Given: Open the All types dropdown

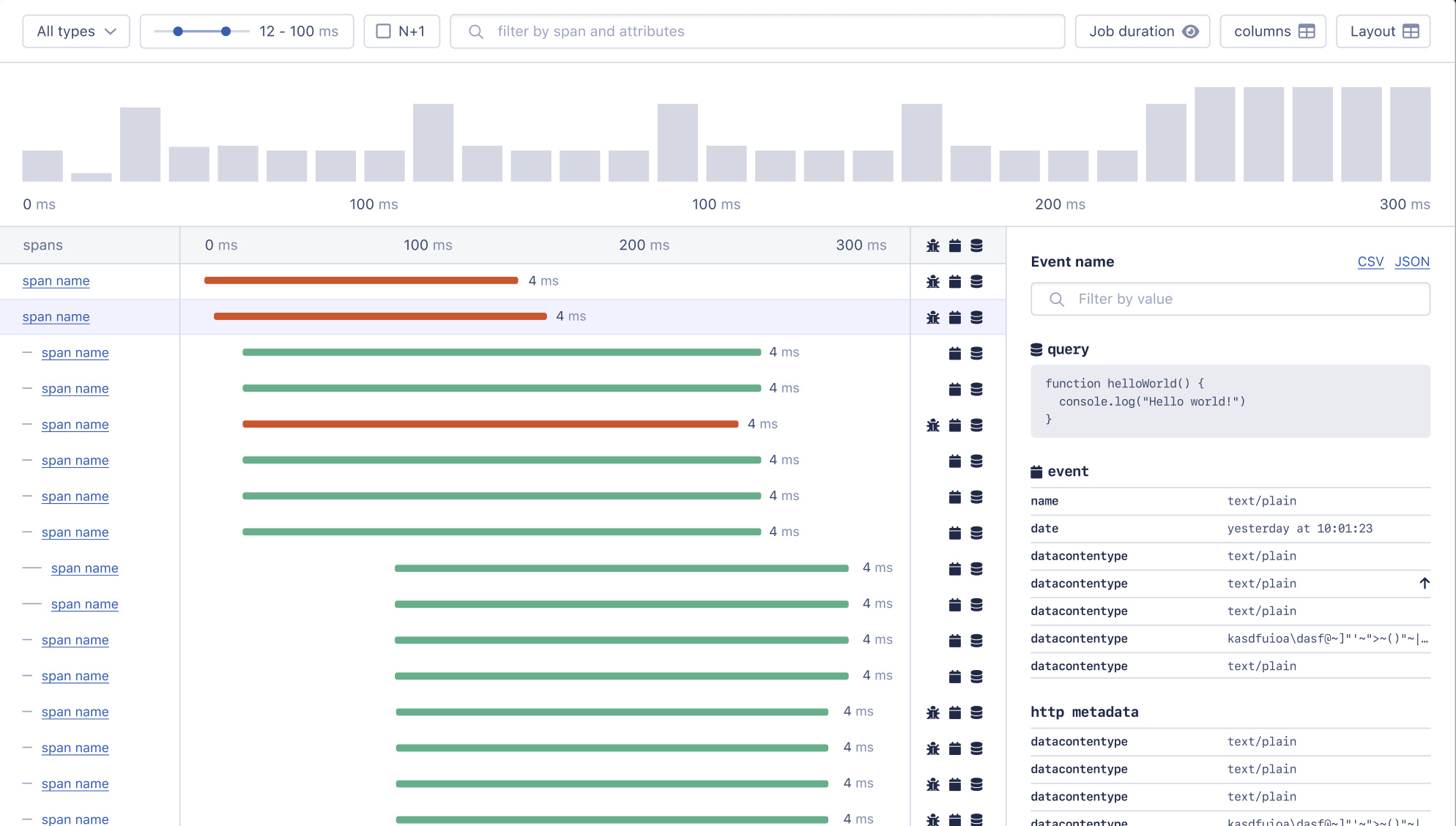Looking at the screenshot, I should 76,31.
